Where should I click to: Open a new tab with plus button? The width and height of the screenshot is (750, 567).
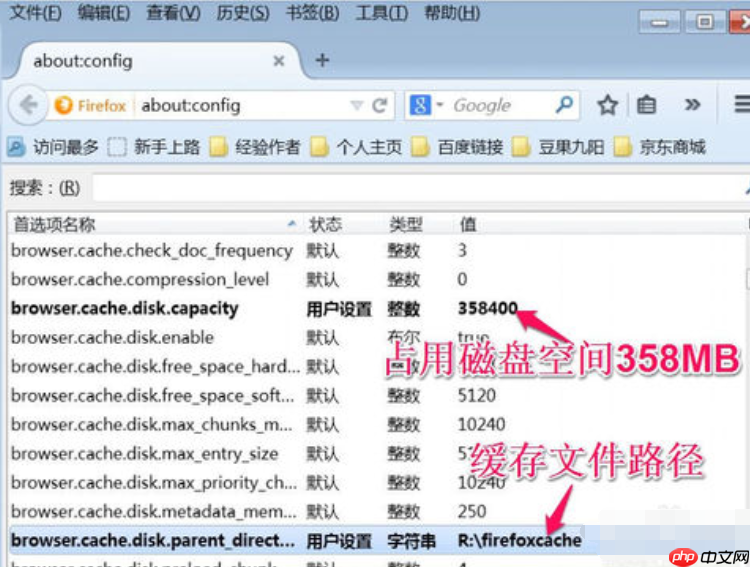(x=322, y=60)
